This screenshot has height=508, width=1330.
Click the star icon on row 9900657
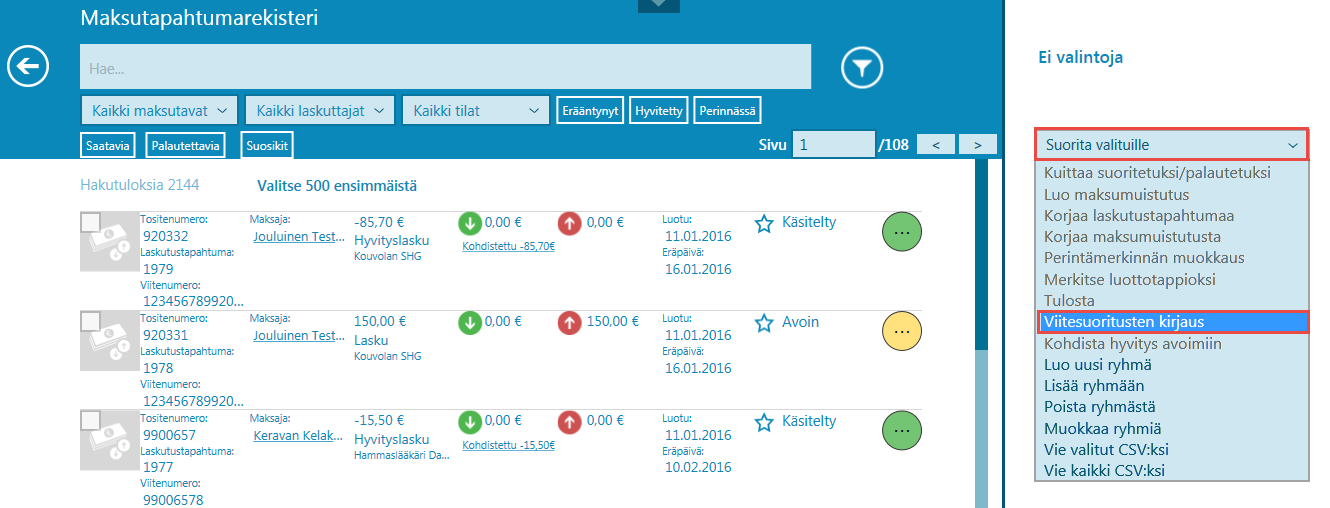764,422
